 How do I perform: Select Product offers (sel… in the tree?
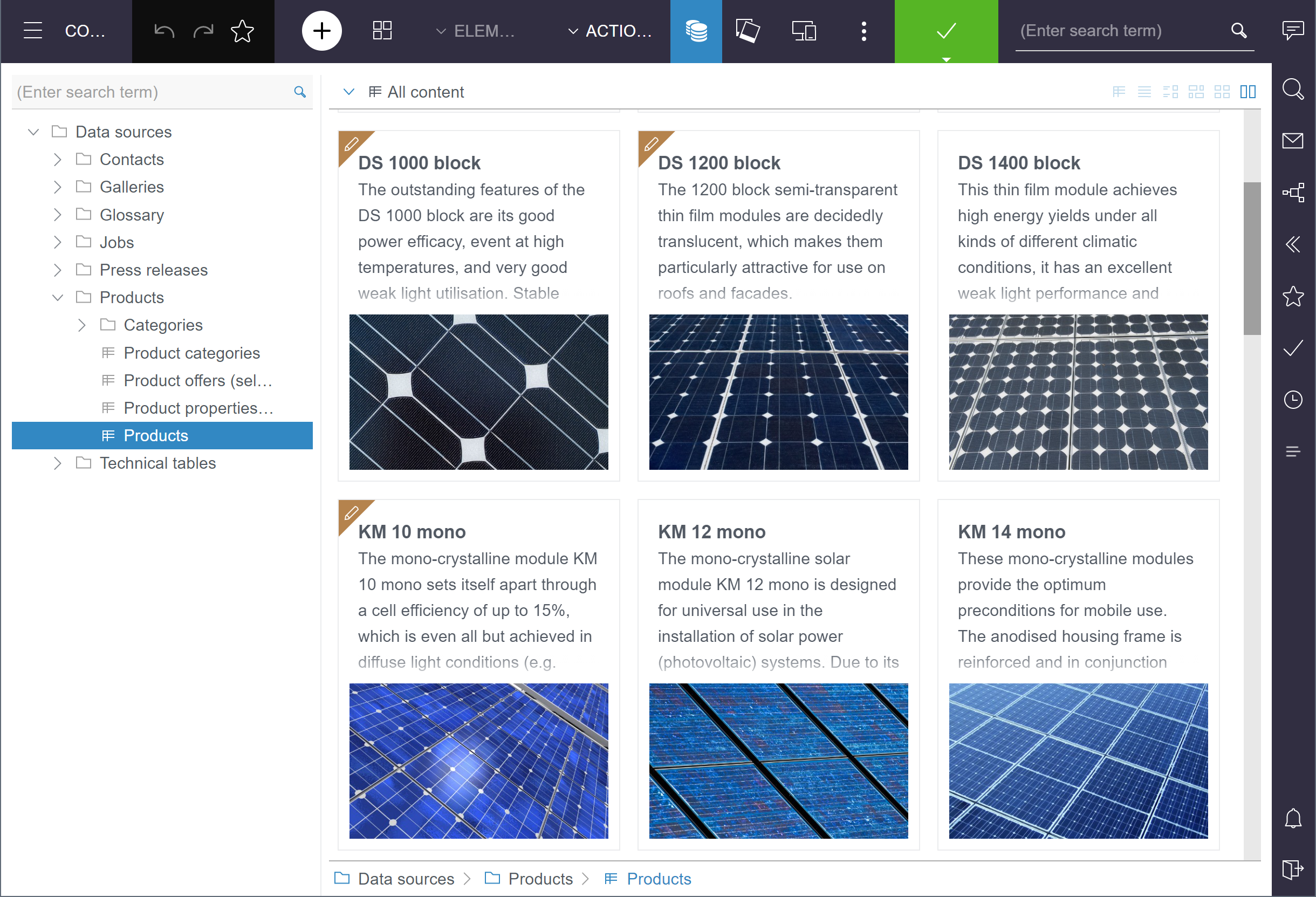click(x=198, y=381)
